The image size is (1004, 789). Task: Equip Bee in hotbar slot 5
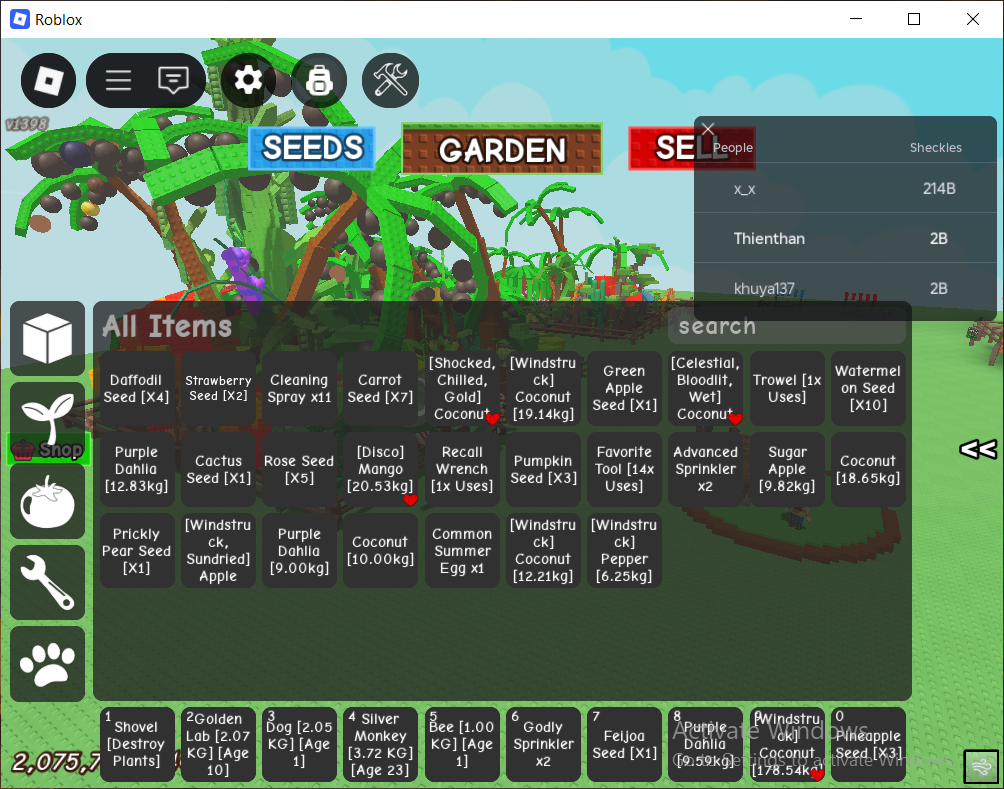coord(462,744)
